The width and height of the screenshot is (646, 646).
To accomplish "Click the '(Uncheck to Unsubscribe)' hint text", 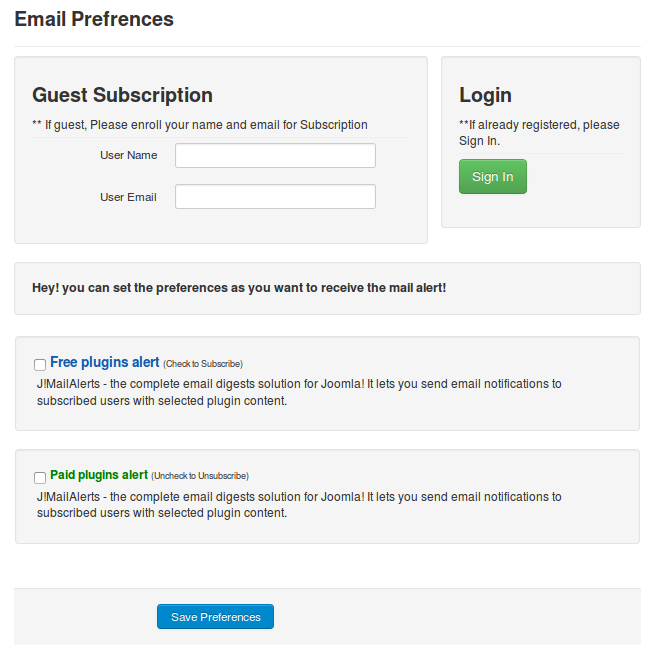I will [x=200, y=476].
